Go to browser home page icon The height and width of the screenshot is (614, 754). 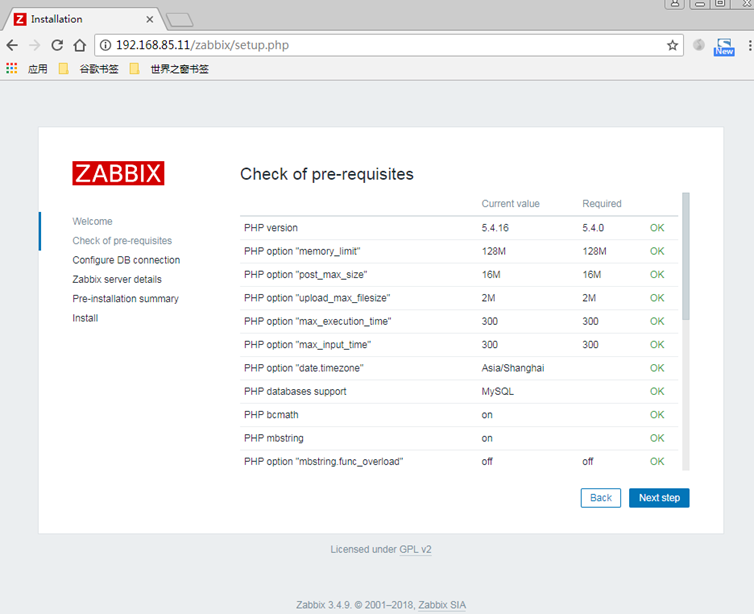80,45
